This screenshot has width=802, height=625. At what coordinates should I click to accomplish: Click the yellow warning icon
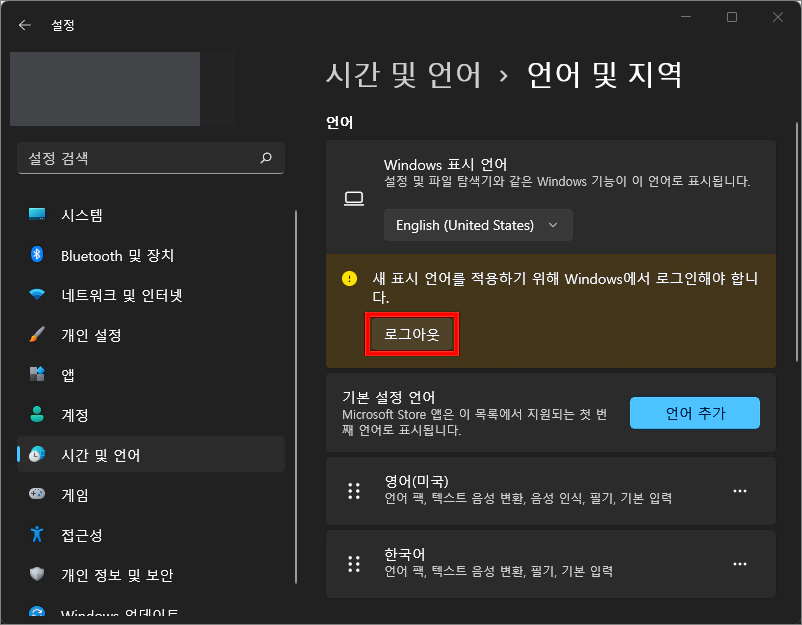point(349,279)
